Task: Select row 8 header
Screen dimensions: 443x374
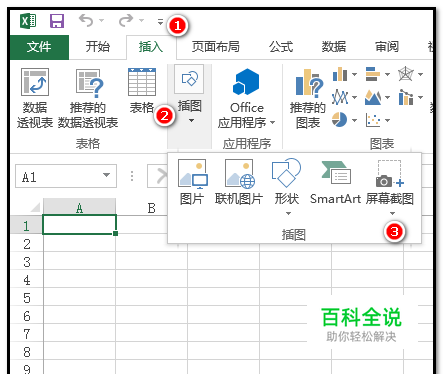Action: coord(27,351)
